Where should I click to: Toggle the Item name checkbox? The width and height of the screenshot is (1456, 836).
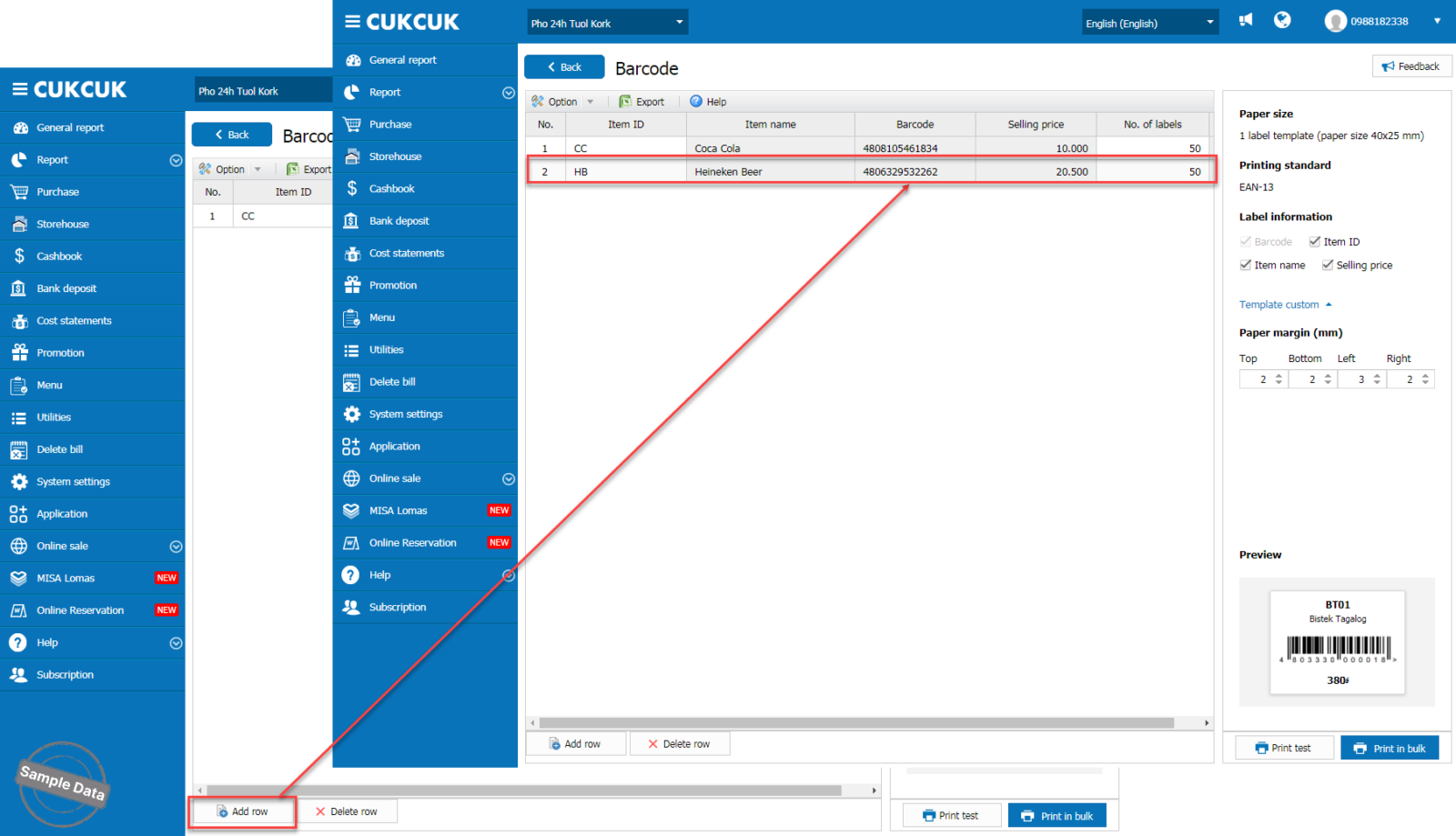1246,265
